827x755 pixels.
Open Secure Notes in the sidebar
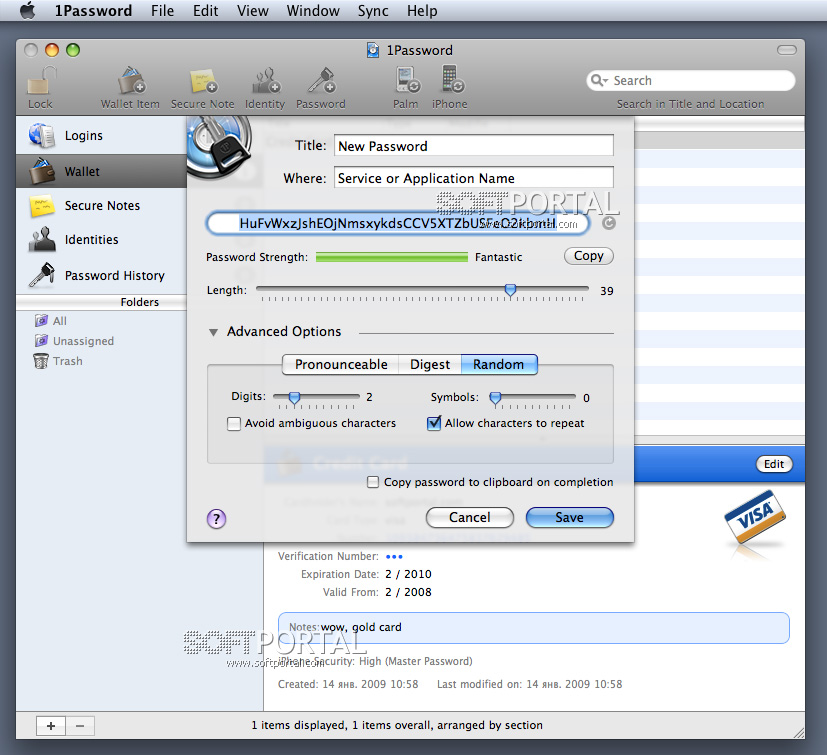pos(101,206)
